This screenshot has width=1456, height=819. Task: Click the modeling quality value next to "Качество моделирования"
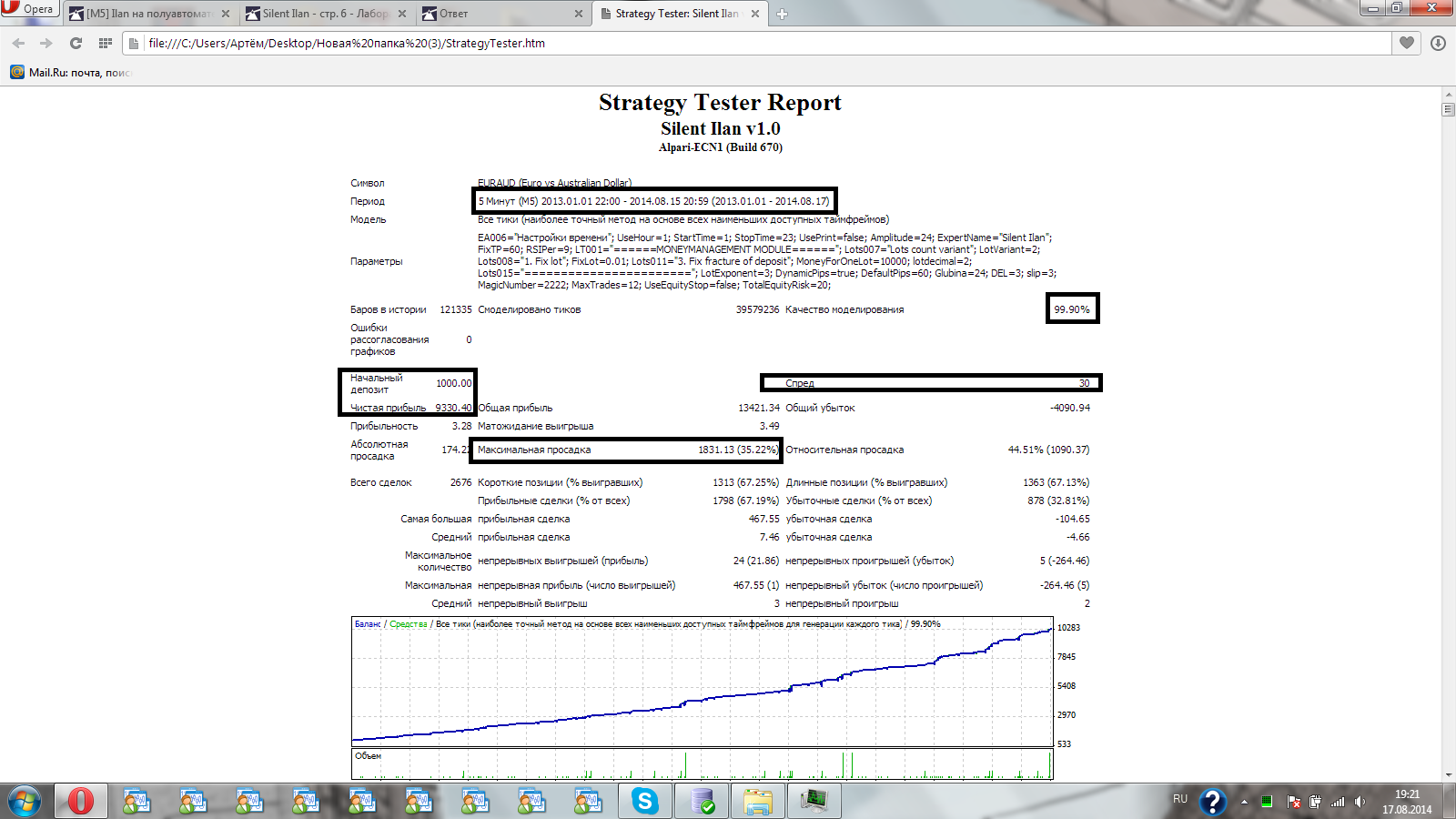pos(1072,309)
